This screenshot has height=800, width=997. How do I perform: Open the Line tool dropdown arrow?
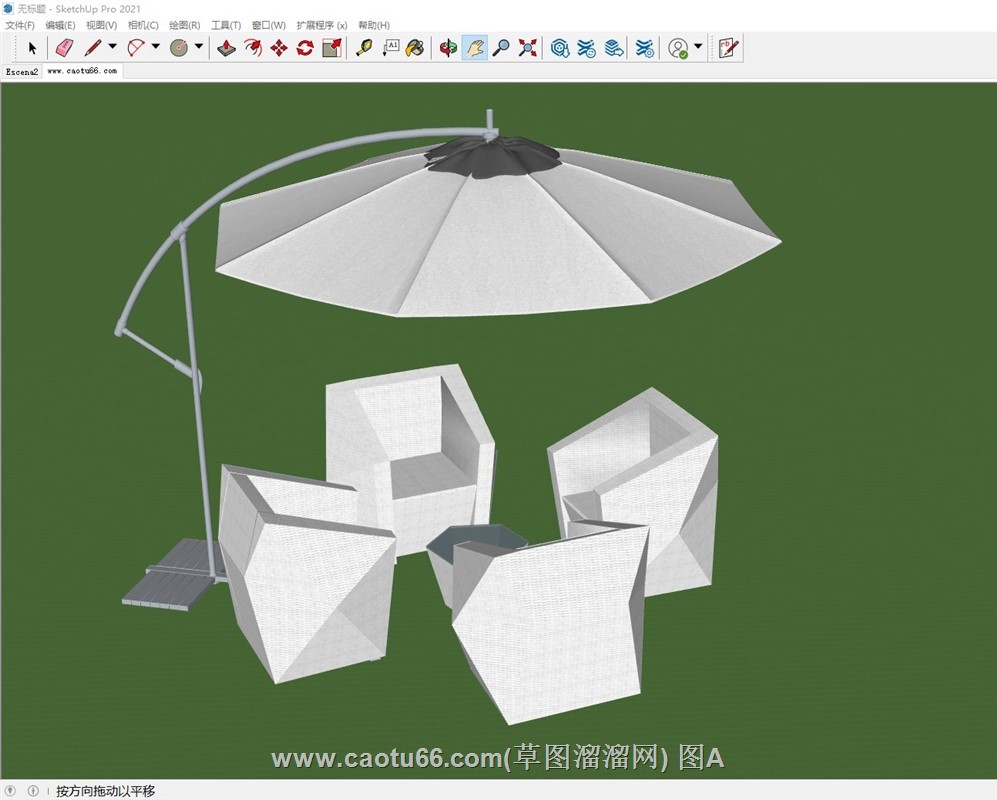coord(113,46)
